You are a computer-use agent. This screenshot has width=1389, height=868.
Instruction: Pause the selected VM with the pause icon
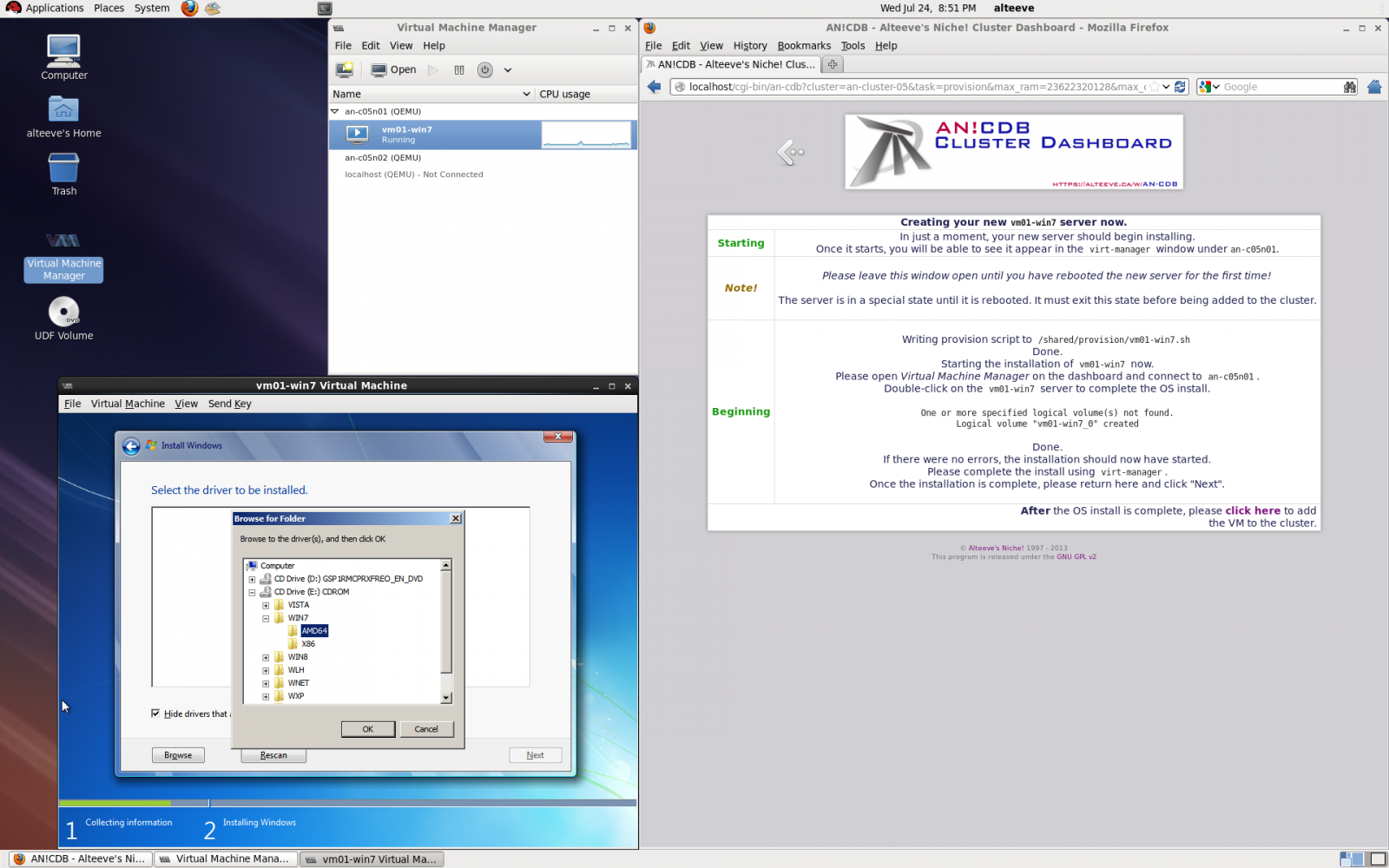tap(459, 69)
